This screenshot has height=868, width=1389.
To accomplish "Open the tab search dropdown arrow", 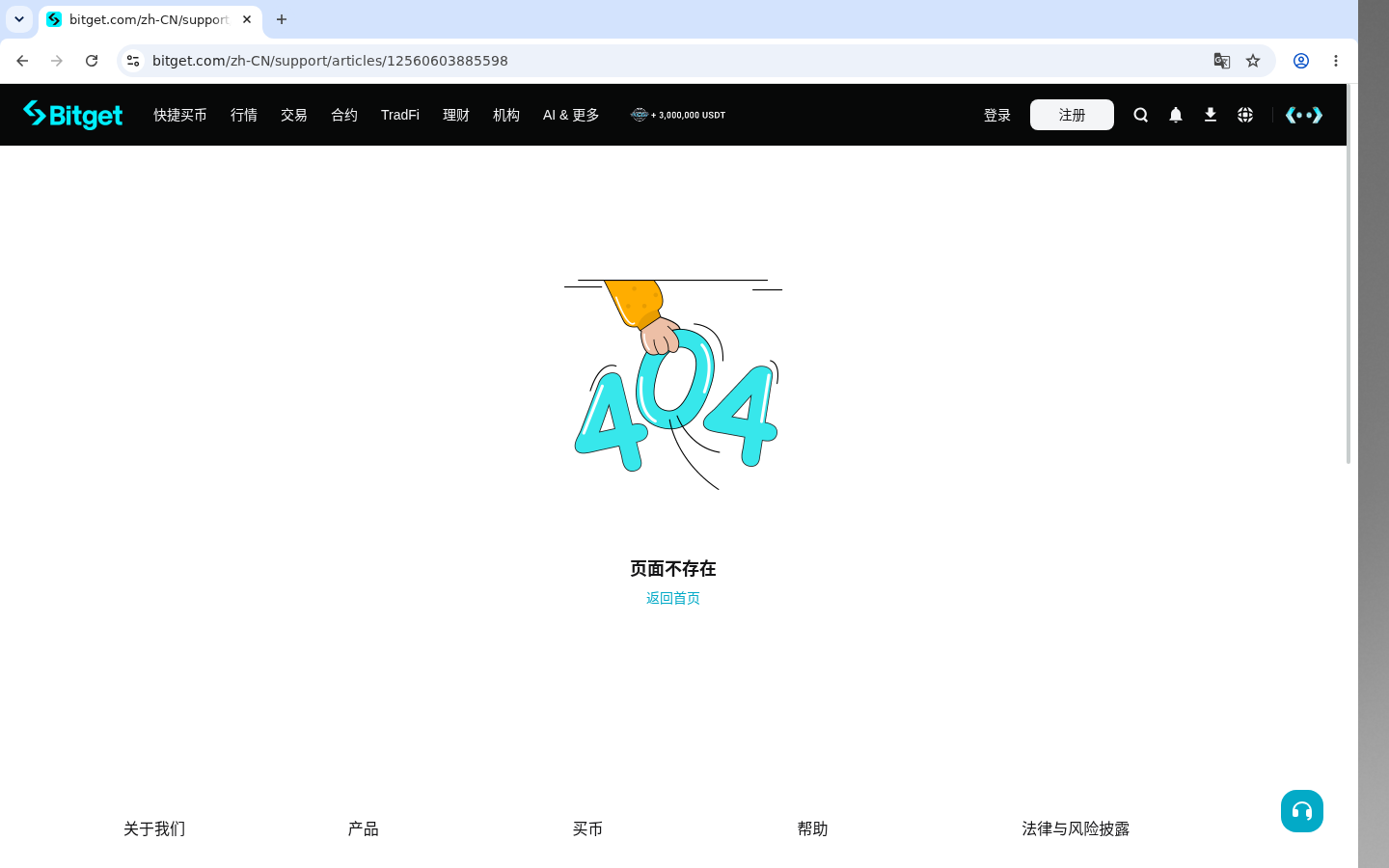I will coord(19,19).
